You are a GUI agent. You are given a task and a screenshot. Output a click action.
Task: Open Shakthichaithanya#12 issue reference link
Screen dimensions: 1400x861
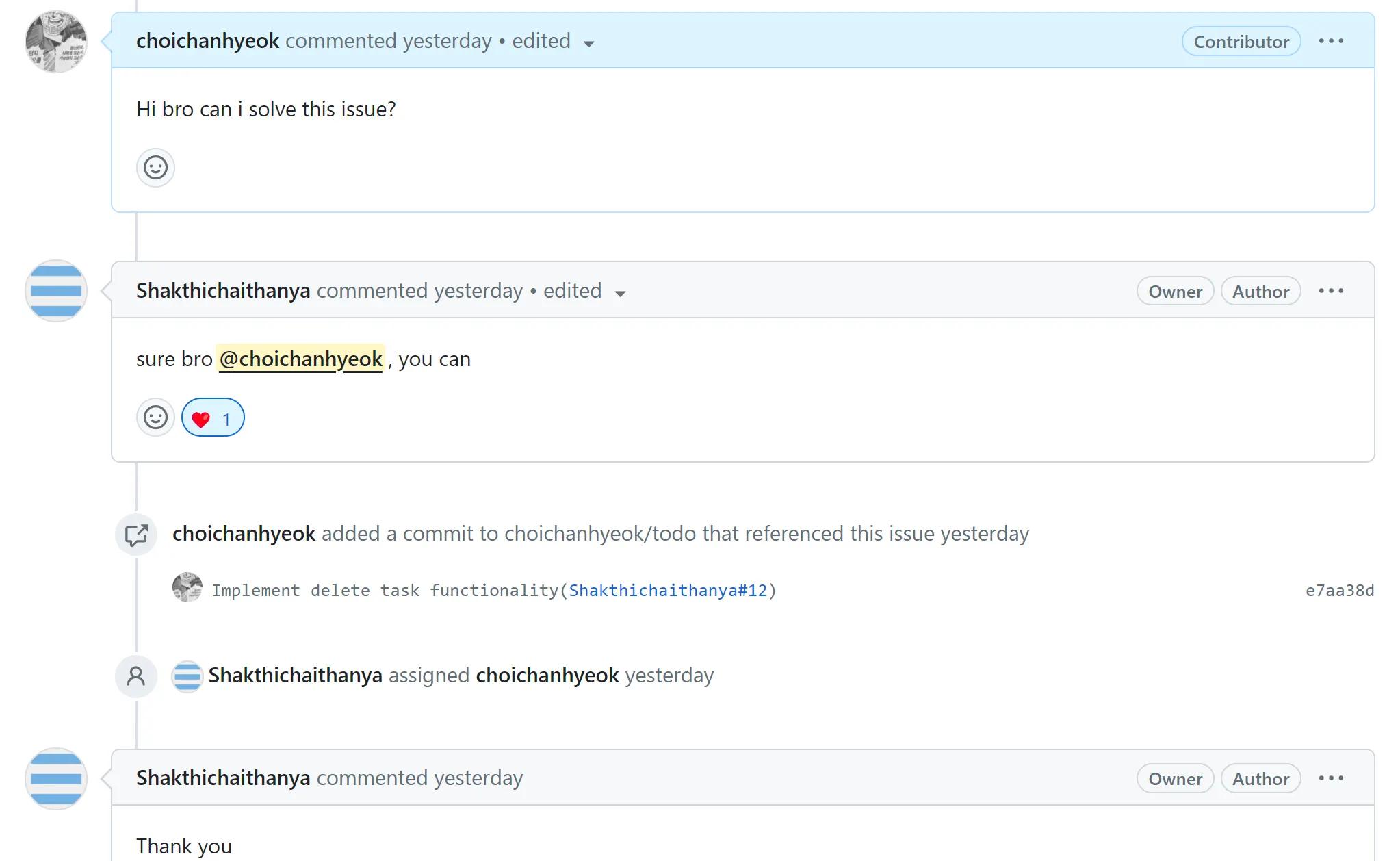(668, 591)
